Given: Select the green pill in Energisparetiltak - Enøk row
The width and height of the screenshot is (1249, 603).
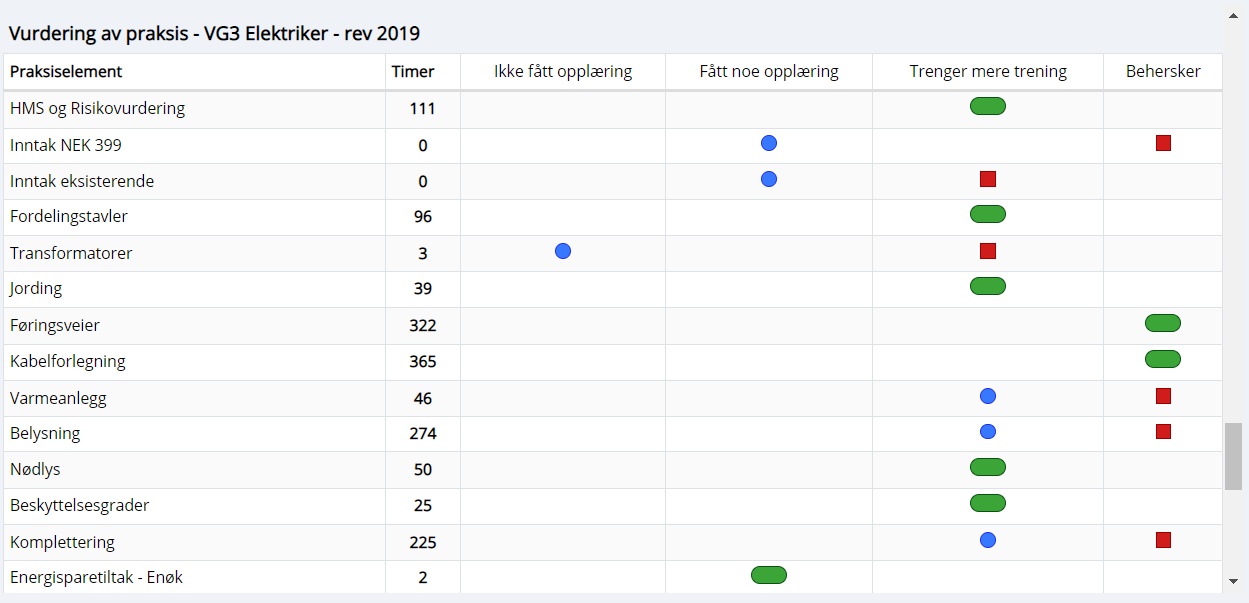Looking at the screenshot, I should coord(769,575).
